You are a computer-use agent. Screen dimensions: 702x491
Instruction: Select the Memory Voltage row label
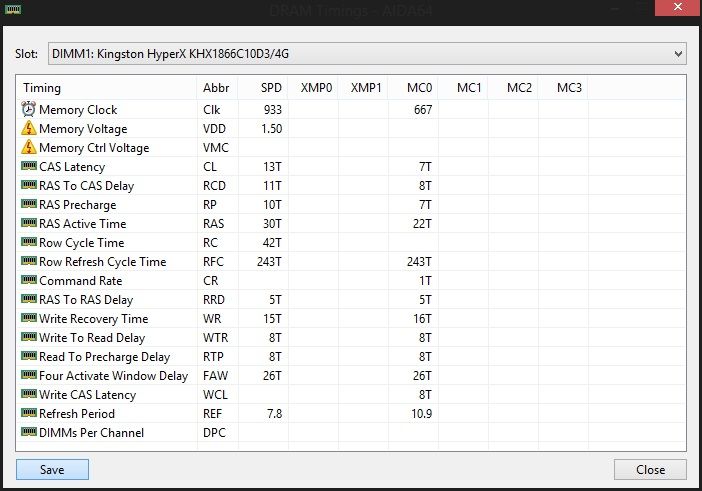click(x=83, y=129)
